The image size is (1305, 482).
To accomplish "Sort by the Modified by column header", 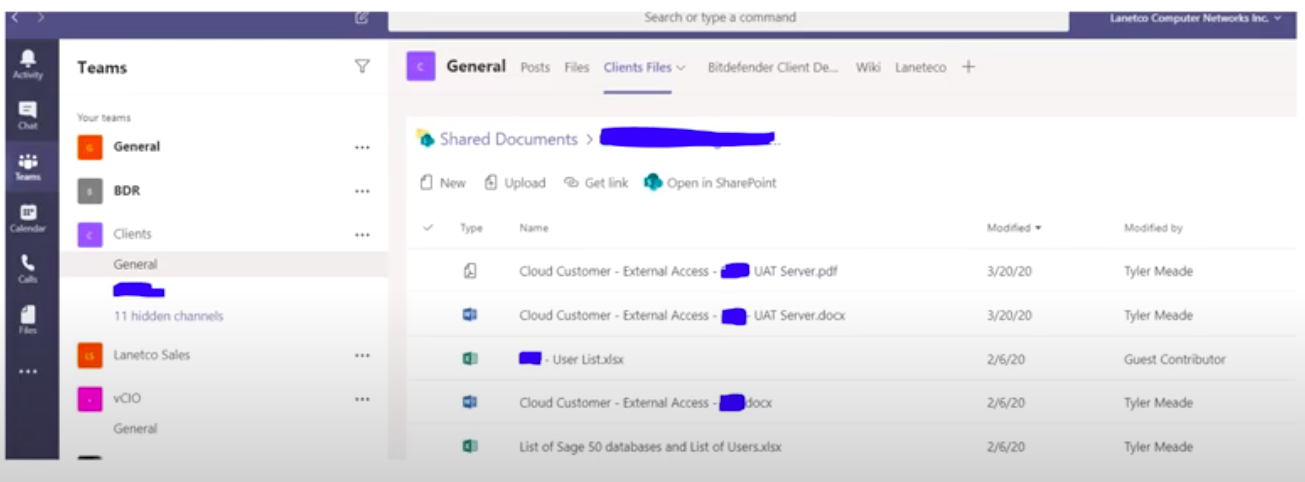I will coord(1153,228).
